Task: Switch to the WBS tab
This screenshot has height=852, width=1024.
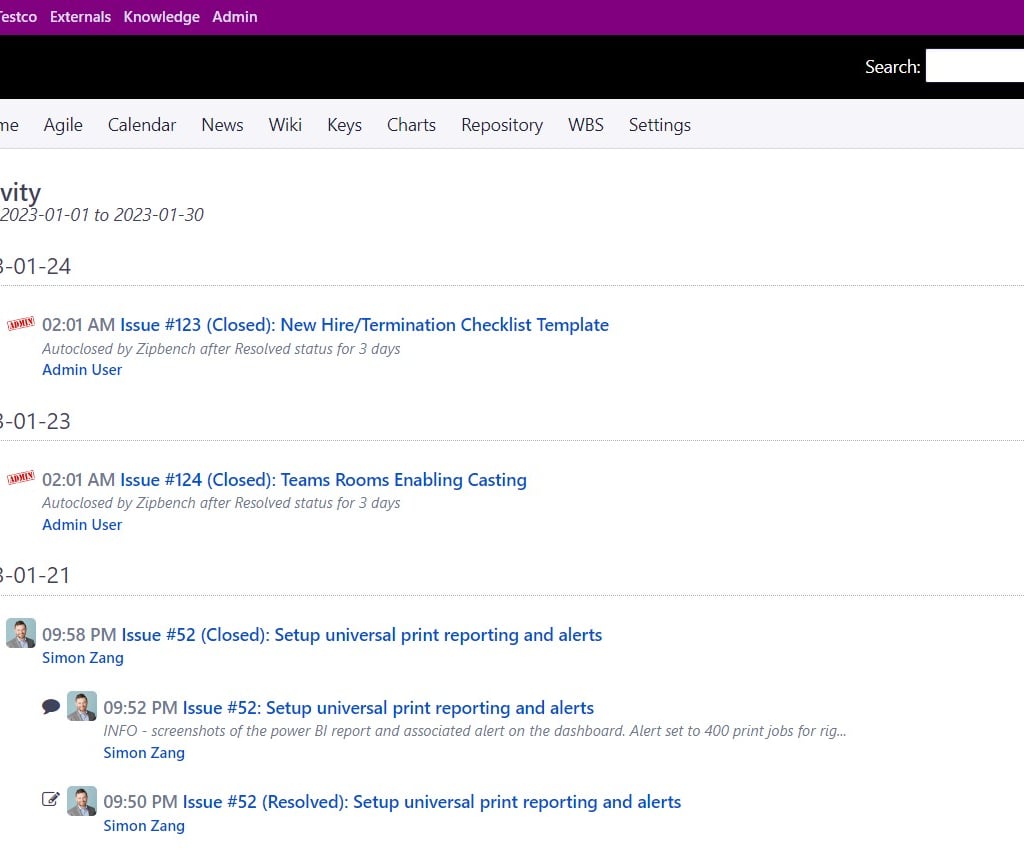Action: point(585,125)
